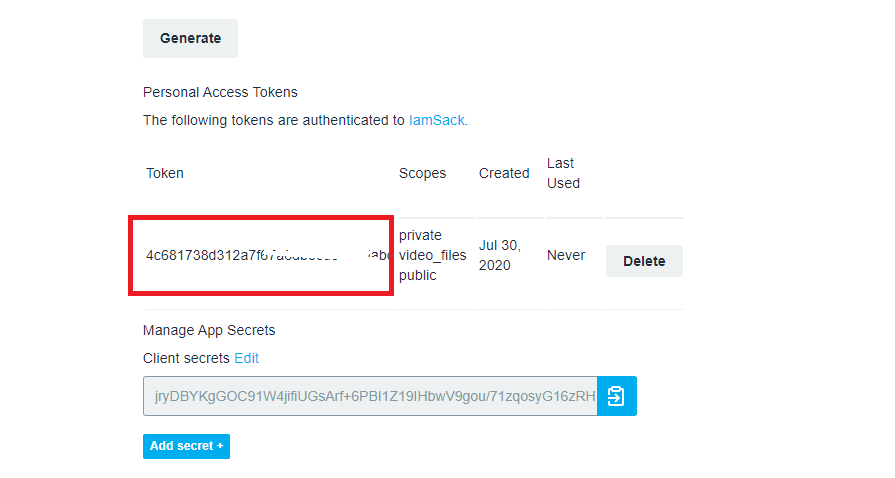The width and height of the screenshot is (895, 478).
Task: Click the Manage App Secrets heading
Action: point(209,330)
